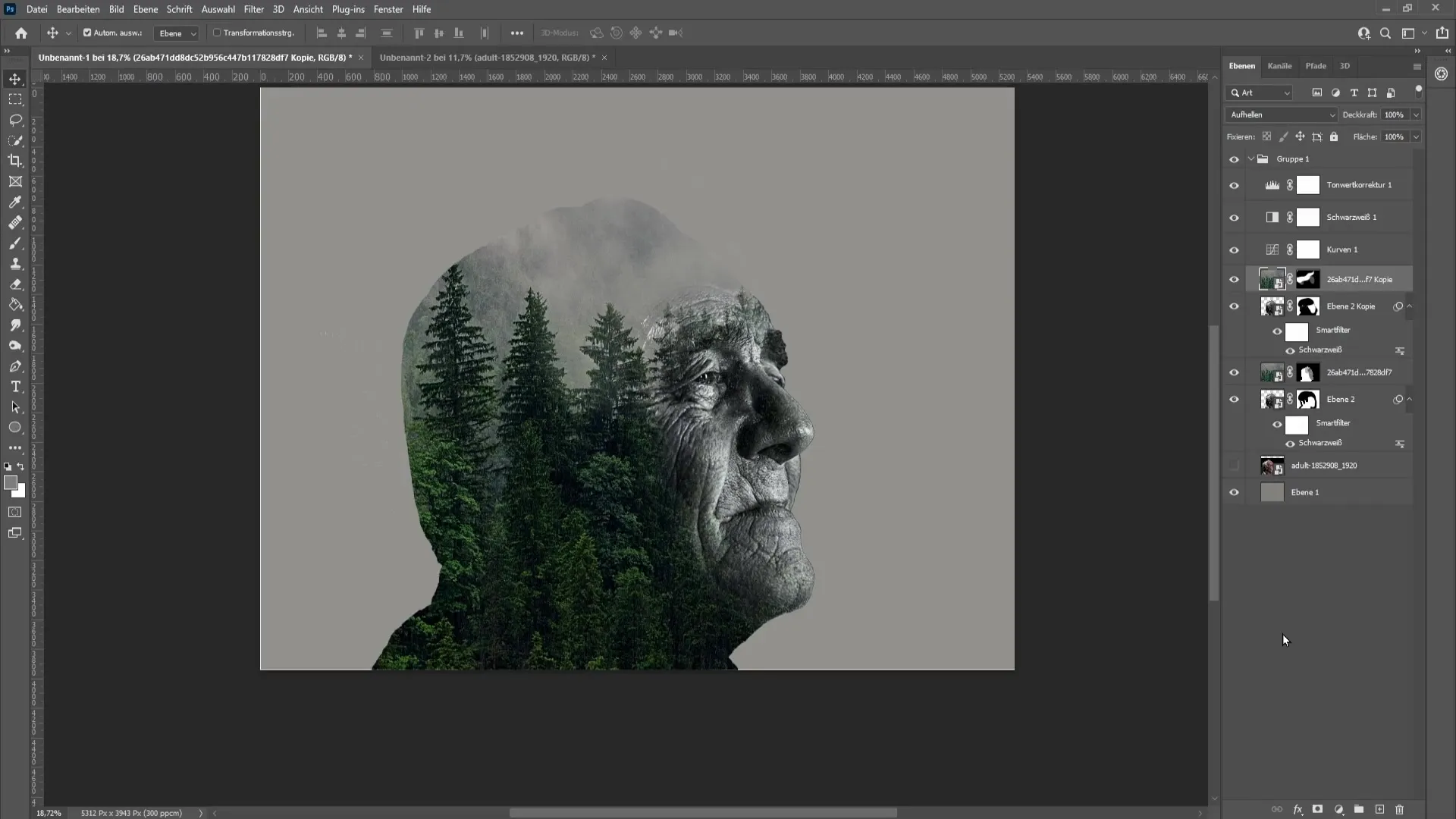Screen dimensions: 1456x819
Task: Open the Move tool preset picker arrow
Action: tap(68, 33)
